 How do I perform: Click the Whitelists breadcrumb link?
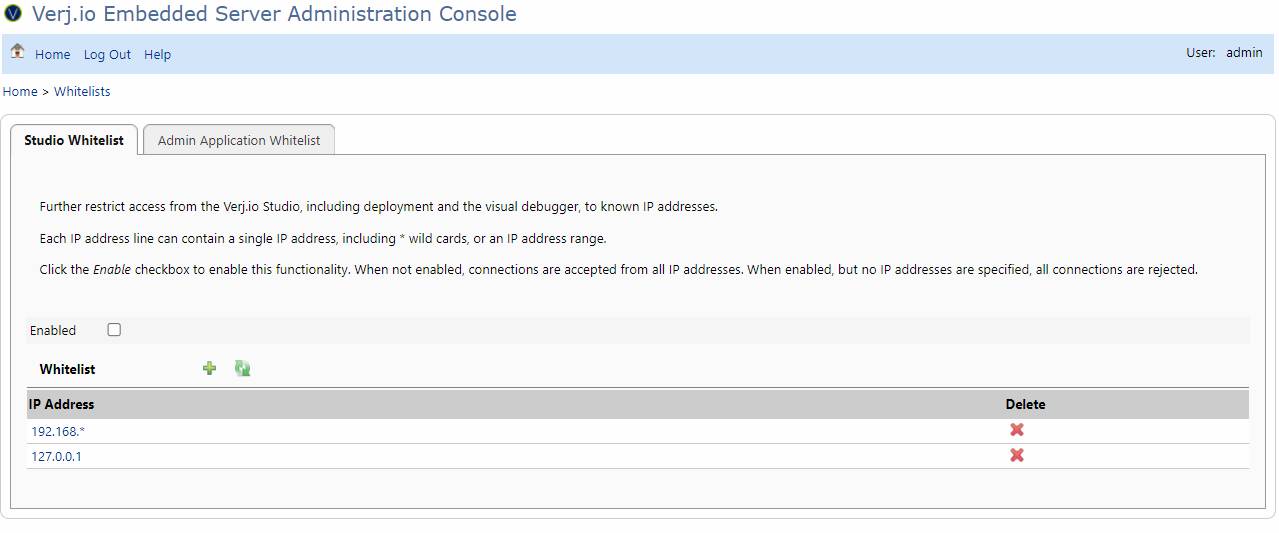coord(82,92)
